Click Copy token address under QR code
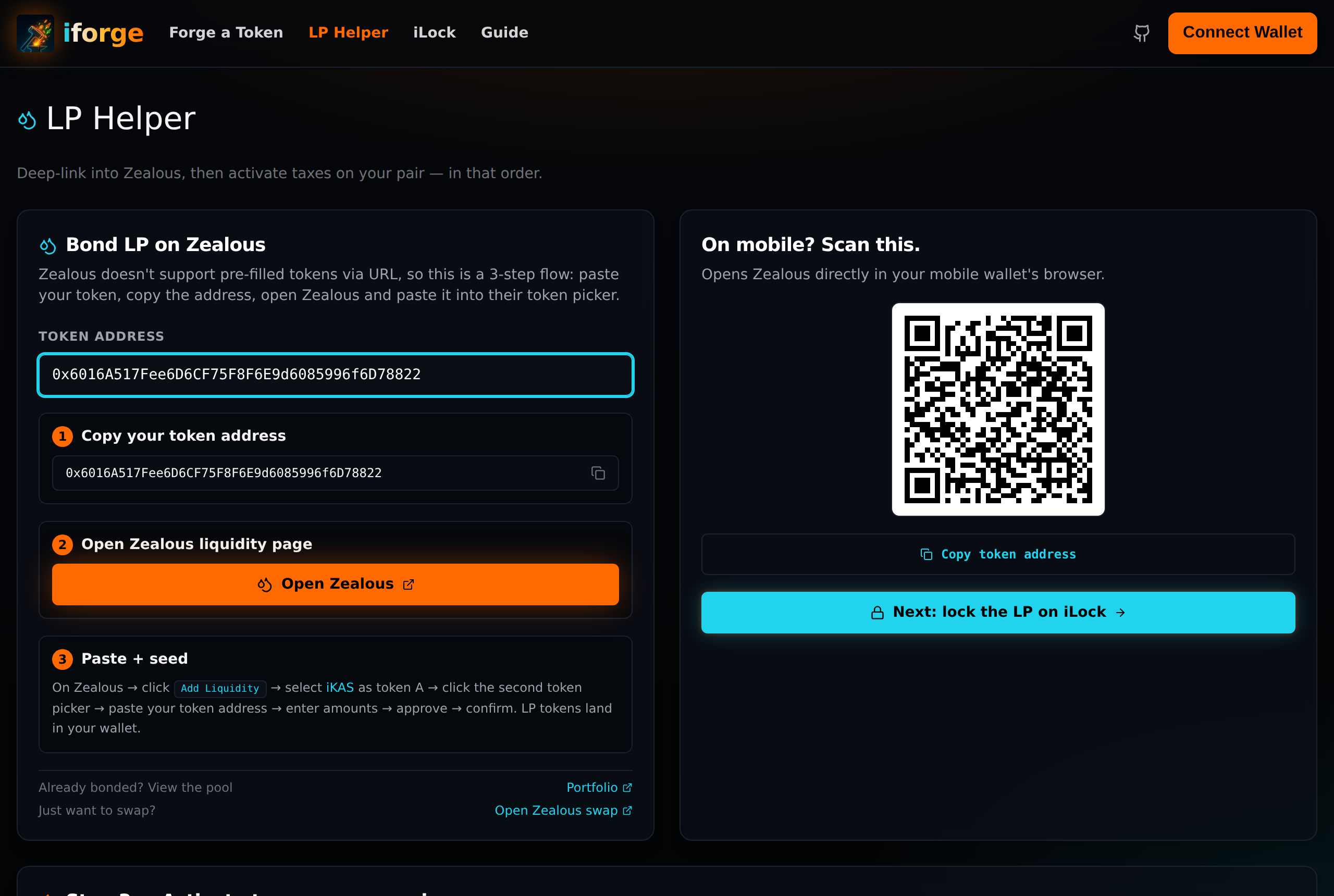Image resolution: width=1334 pixels, height=896 pixels. coord(997,554)
